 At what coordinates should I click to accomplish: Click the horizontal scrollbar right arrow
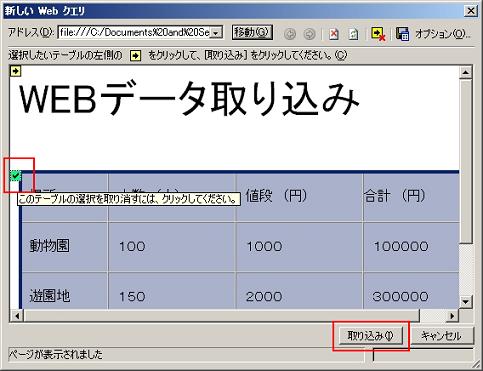pos(452,315)
